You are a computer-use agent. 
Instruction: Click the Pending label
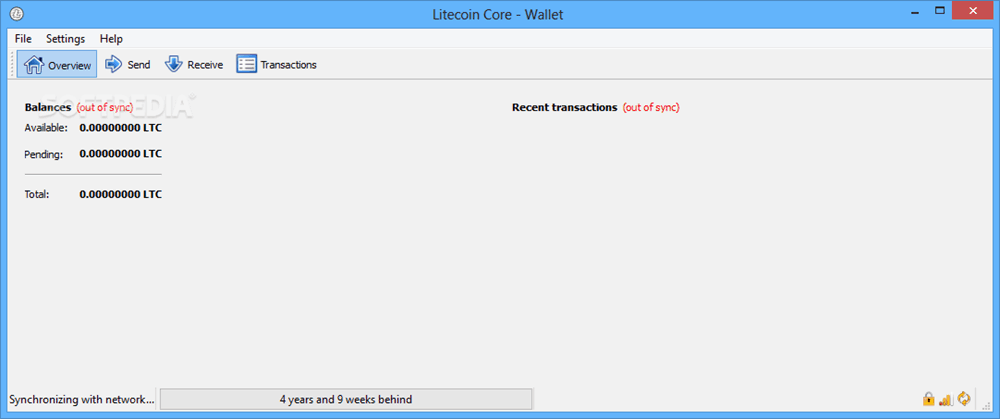point(43,154)
